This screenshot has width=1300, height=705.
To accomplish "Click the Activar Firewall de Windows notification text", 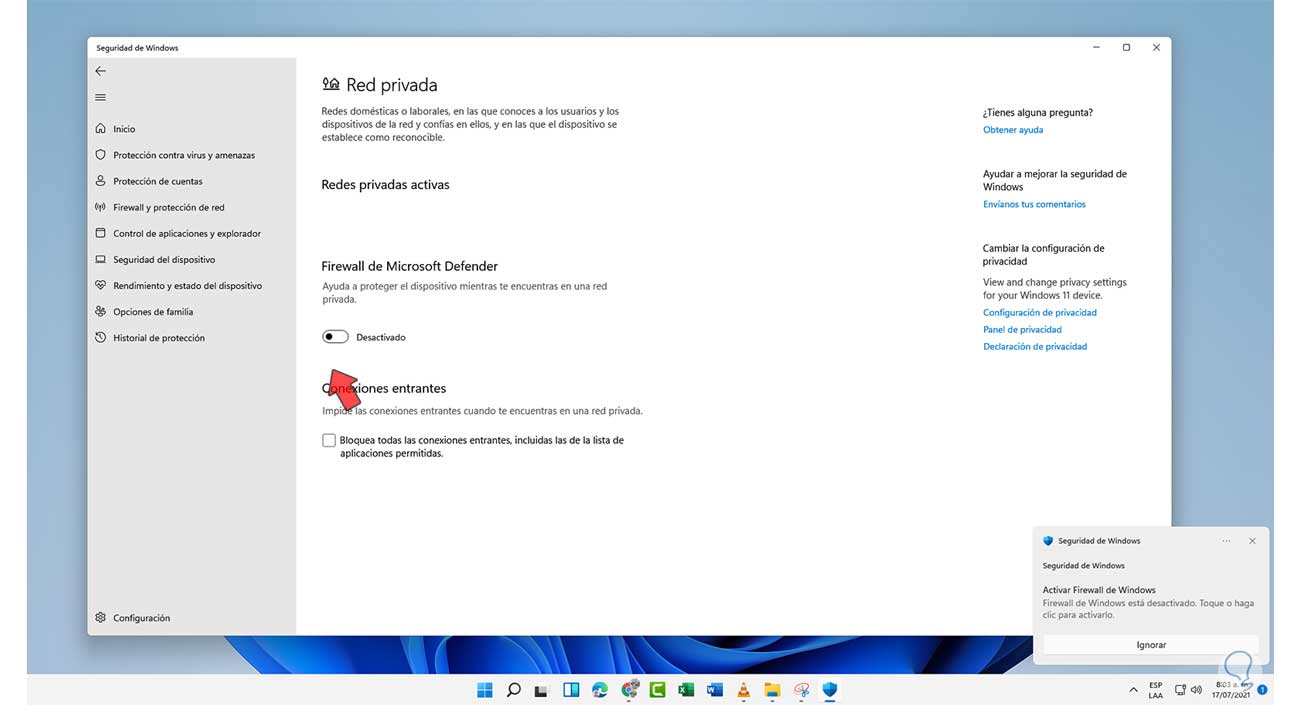I will click(1099, 590).
